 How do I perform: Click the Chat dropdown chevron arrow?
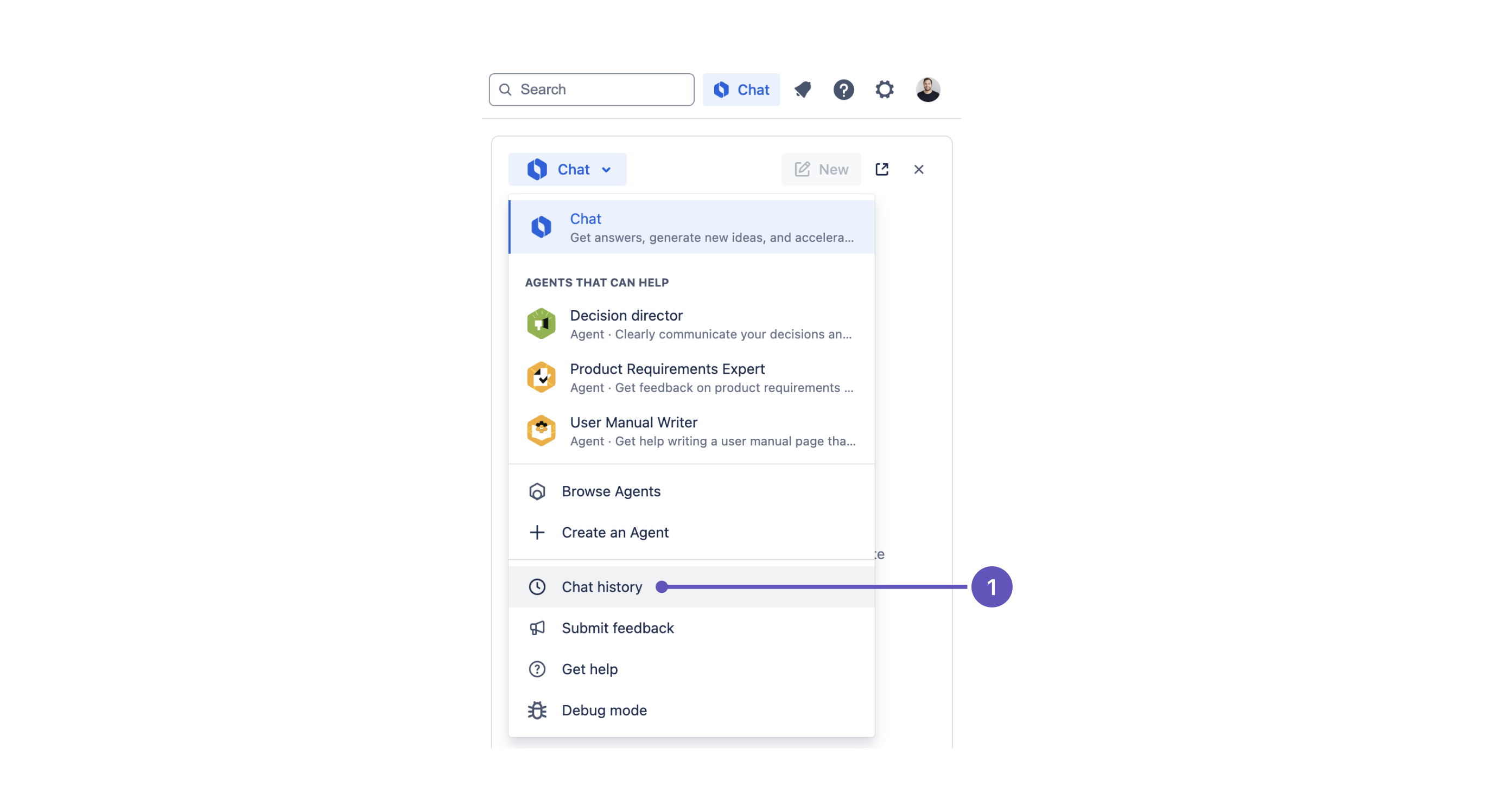click(x=609, y=169)
